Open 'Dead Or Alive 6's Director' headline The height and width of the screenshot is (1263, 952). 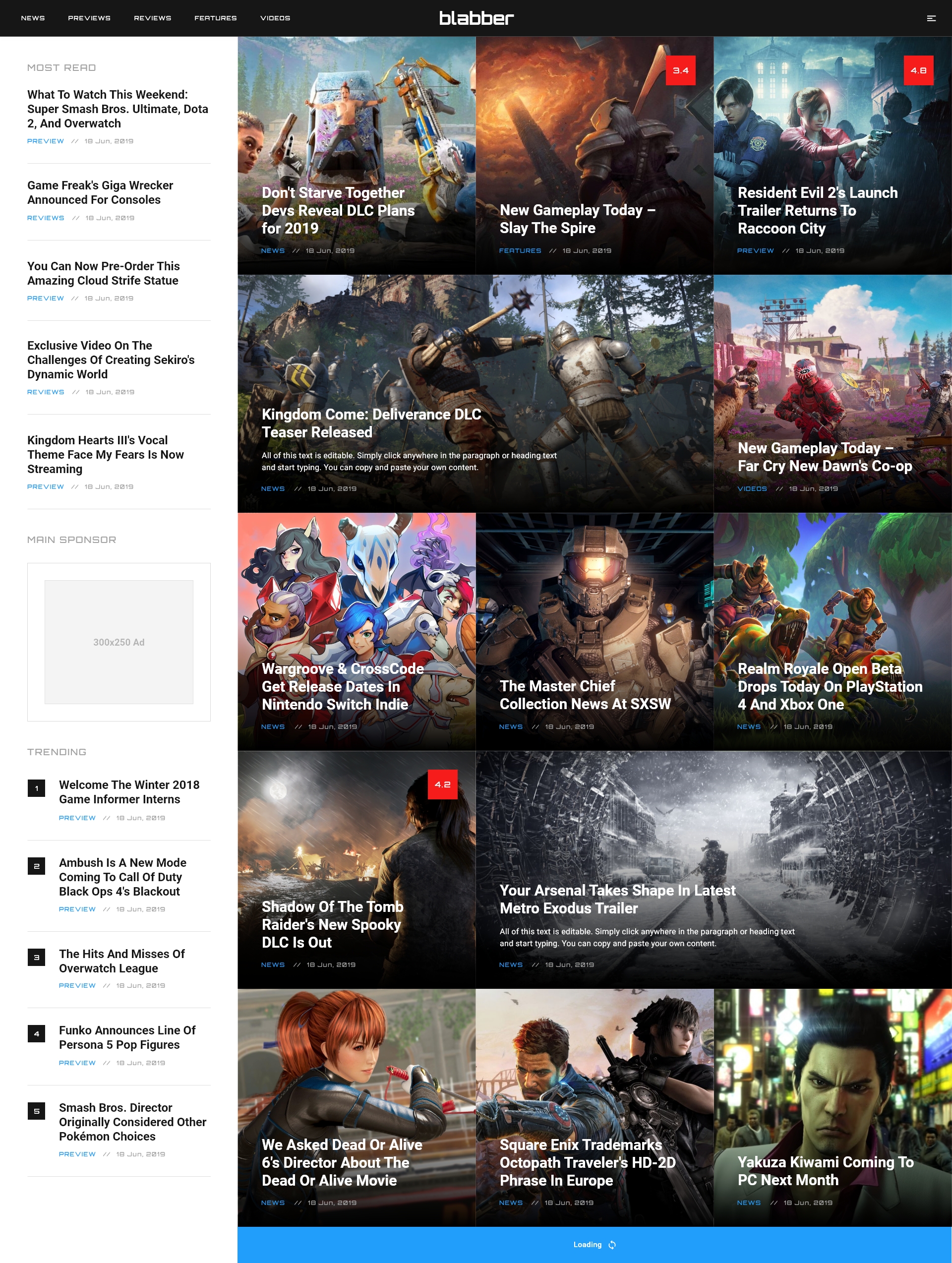pyautogui.click(x=342, y=1162)
